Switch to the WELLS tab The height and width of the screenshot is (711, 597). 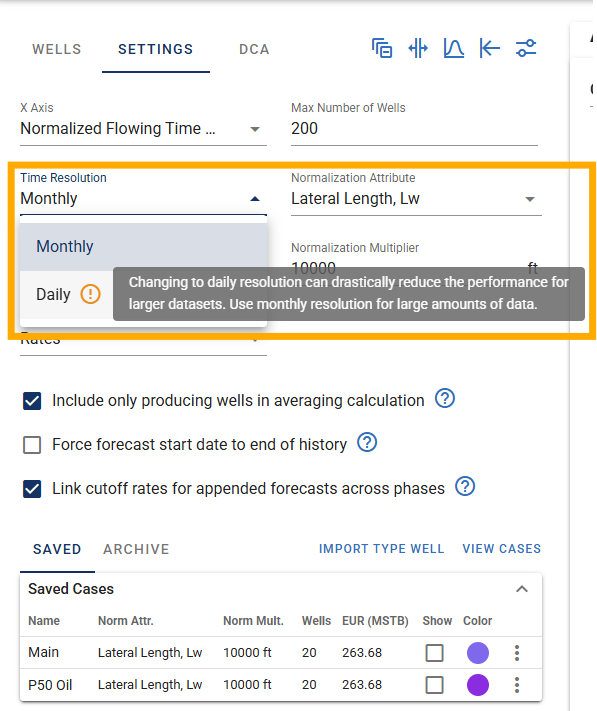tap(57, 49)
